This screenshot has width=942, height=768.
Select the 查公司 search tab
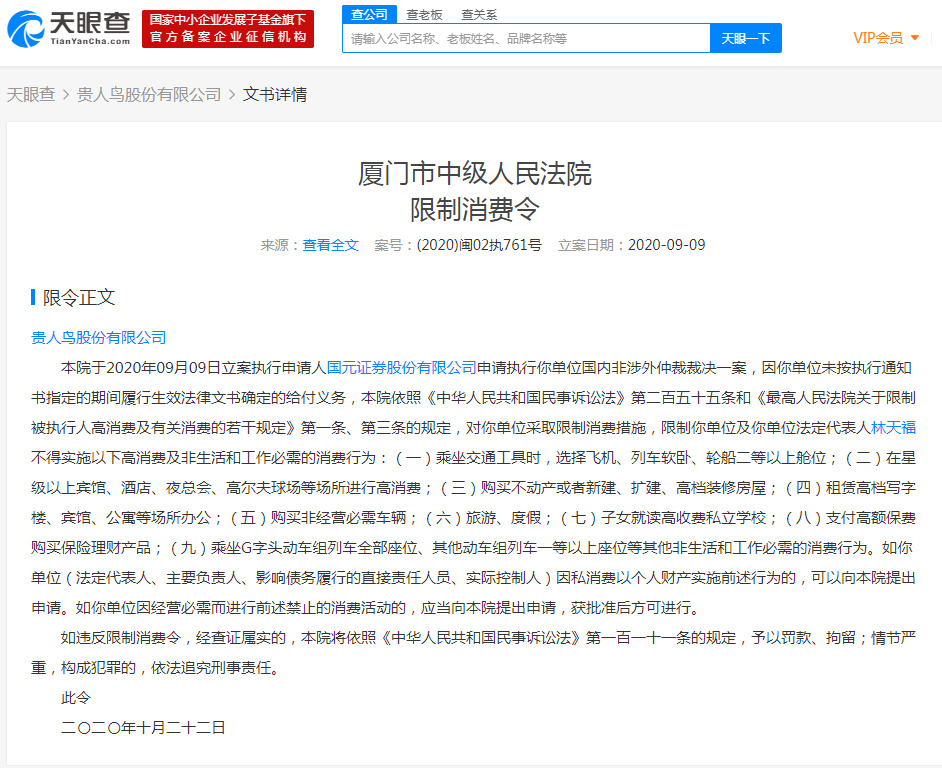click(369, 14)
